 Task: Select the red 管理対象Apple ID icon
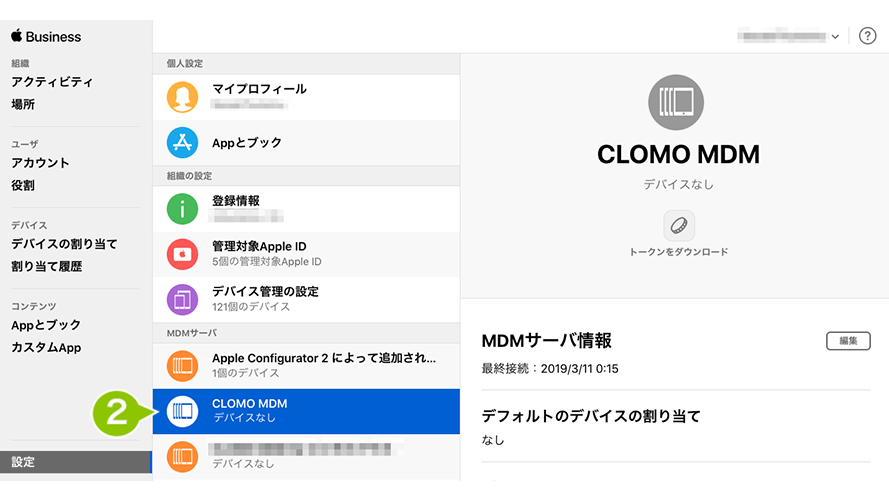click(182, 254)
